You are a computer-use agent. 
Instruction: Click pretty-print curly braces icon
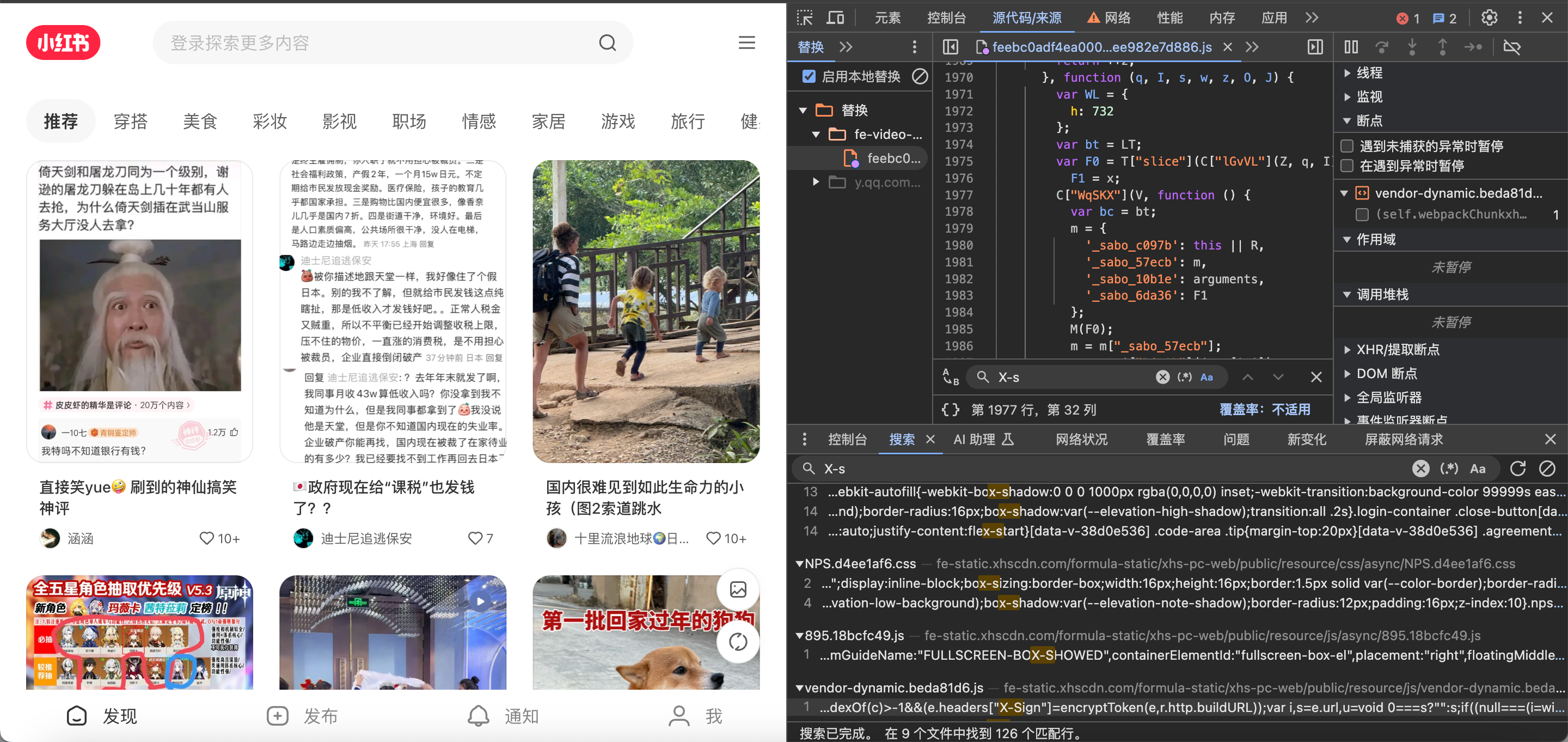point(950,409)
